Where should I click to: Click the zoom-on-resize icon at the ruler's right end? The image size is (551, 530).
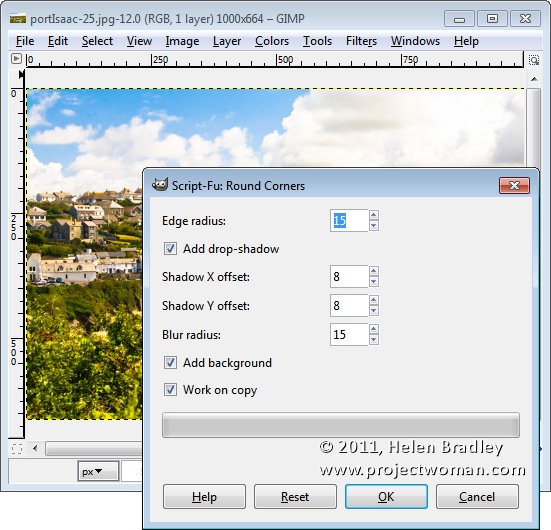pyautogui.click(x=534, y=60)
